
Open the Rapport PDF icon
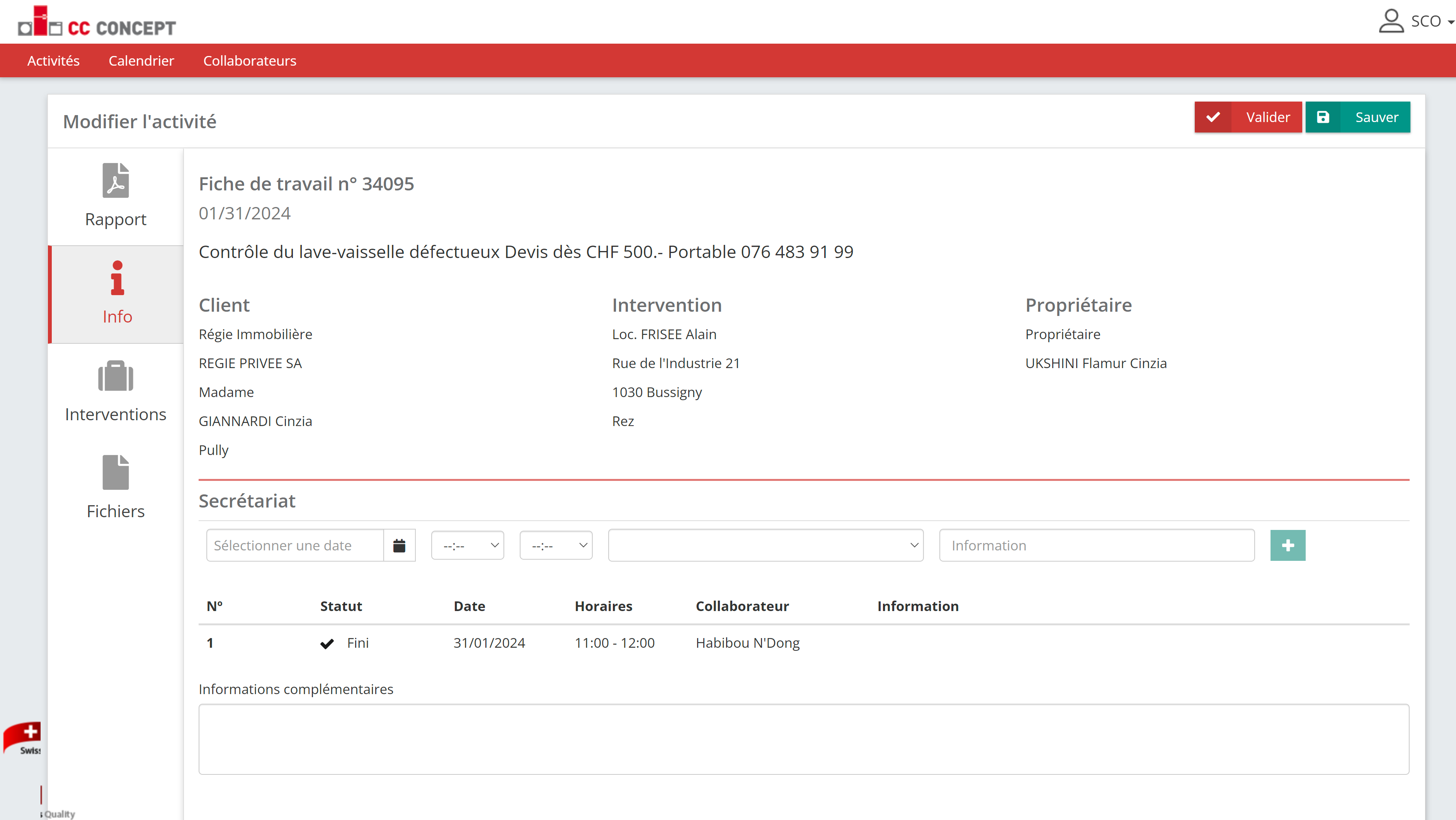(115, 180)
